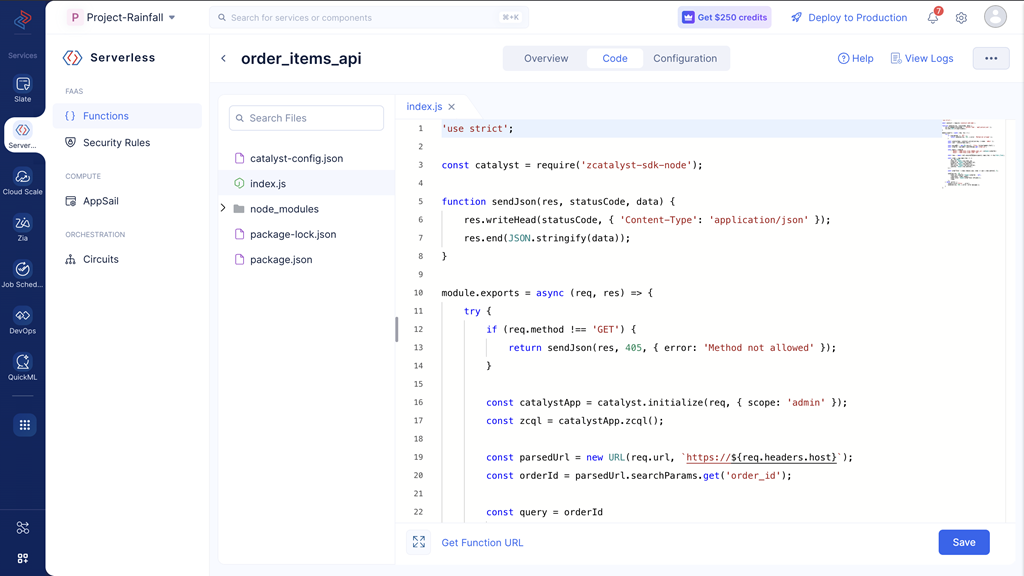Expand the node_modules folder
The image size is (1024, 576).
tap(223, 208)
